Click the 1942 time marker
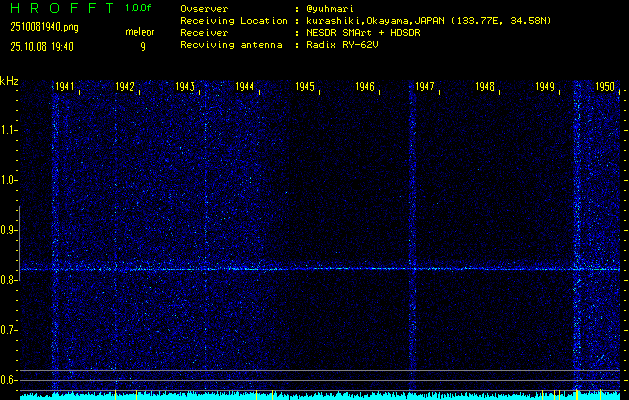The image size is (629, 400). pos(125,87)
